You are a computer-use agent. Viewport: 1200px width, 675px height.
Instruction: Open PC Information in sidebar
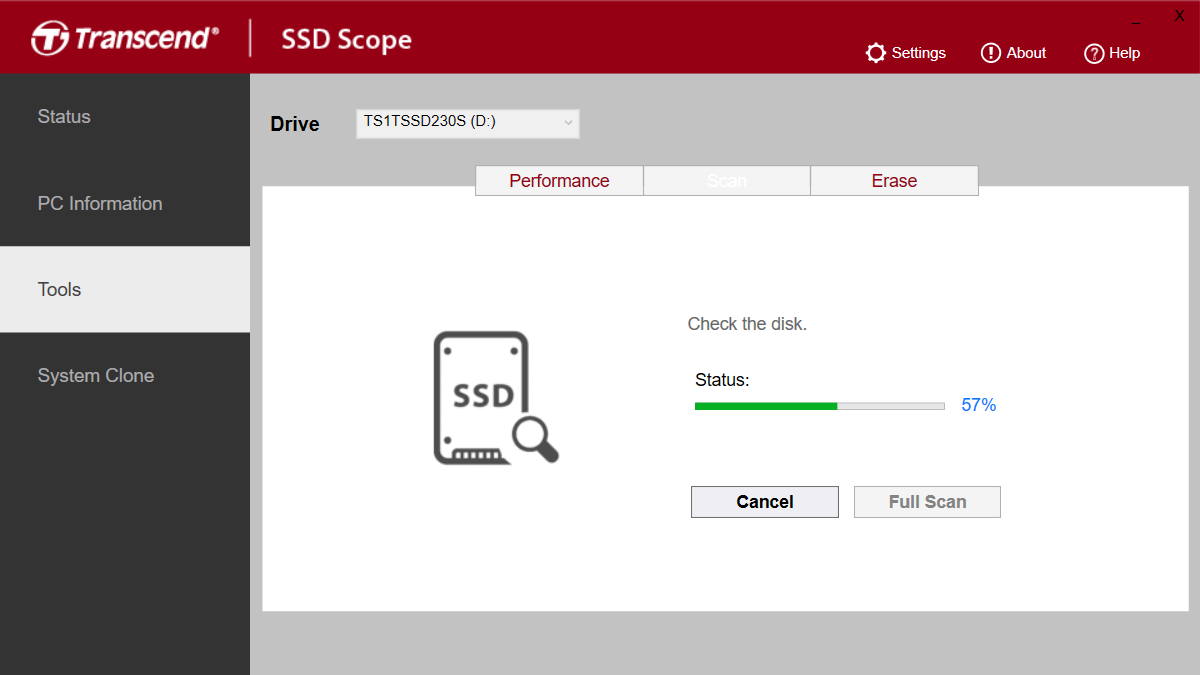(125, 203)
